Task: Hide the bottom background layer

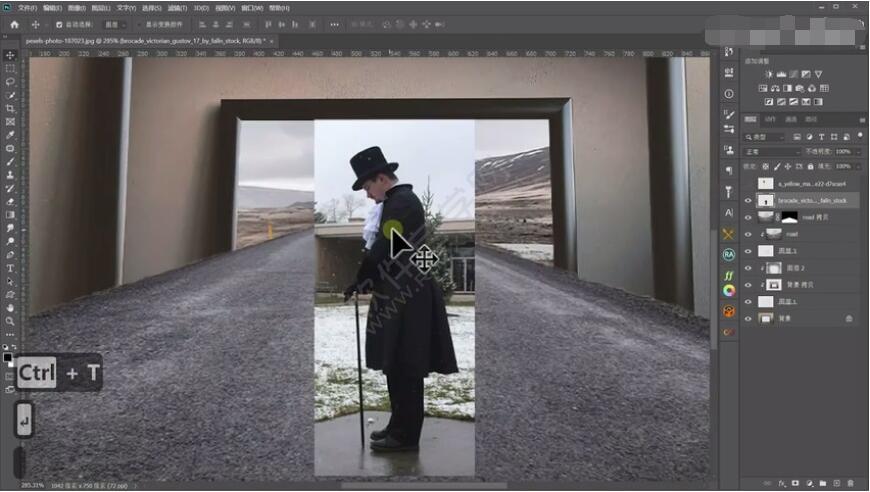Action: [748, 318]
